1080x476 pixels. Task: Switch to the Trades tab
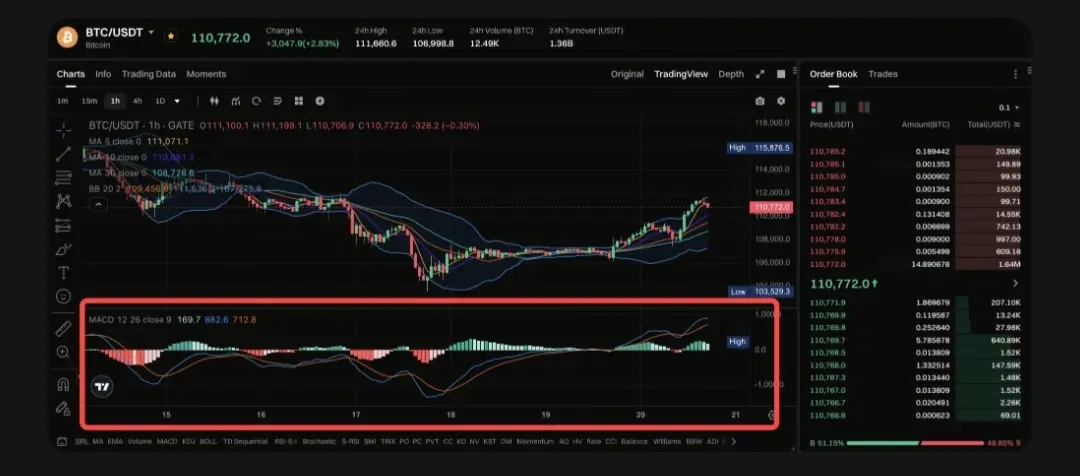pyautogui.click(x=883, y=74)
